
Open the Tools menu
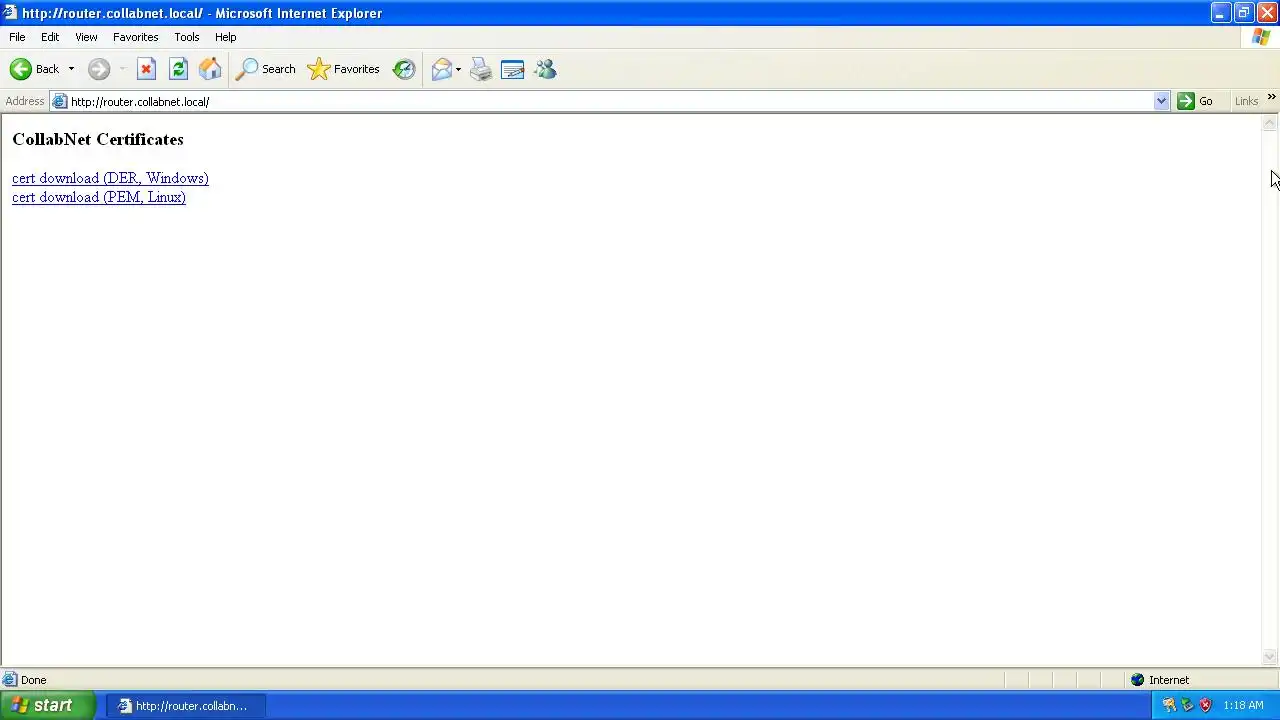[187, 37]
